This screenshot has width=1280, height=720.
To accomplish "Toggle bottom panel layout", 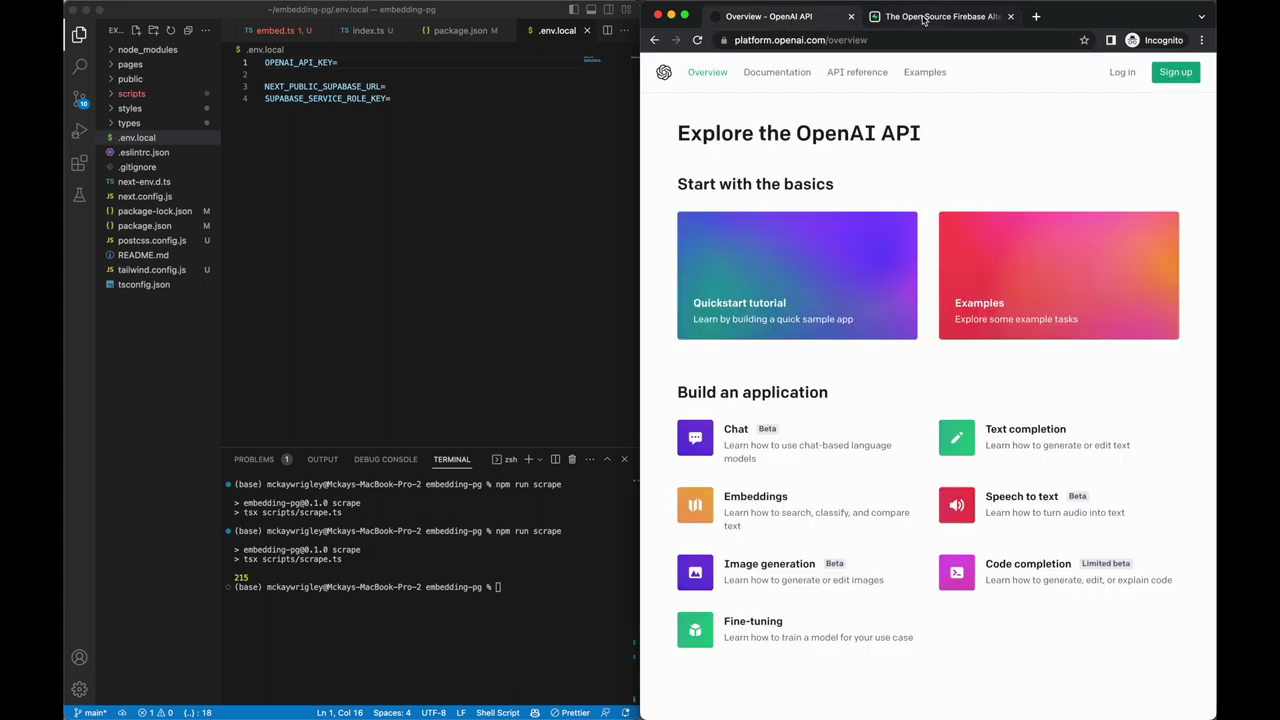I will pos(591,9).
